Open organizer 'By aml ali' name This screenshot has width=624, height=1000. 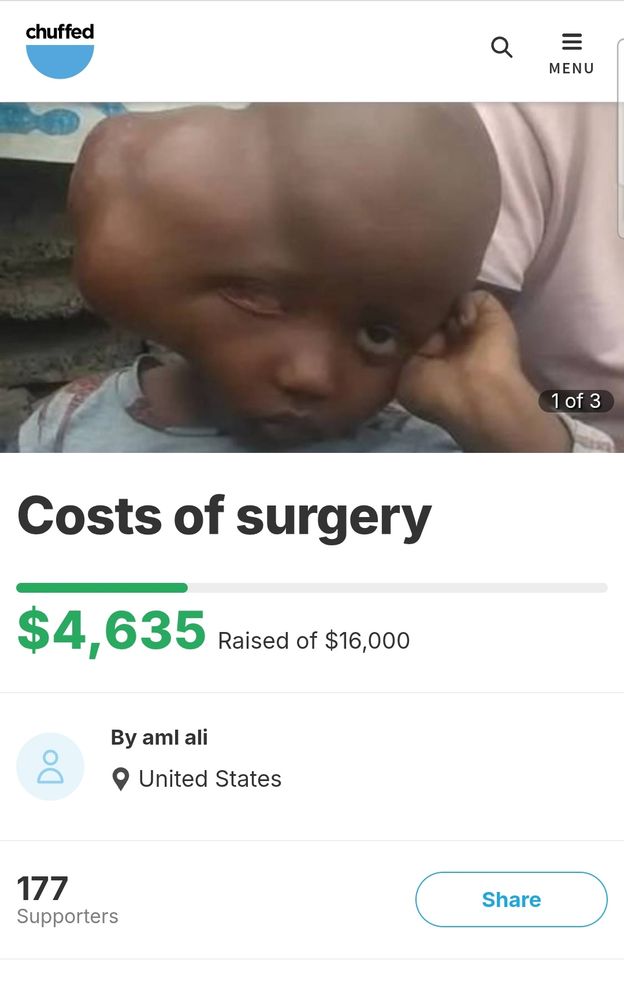point(159,737)
